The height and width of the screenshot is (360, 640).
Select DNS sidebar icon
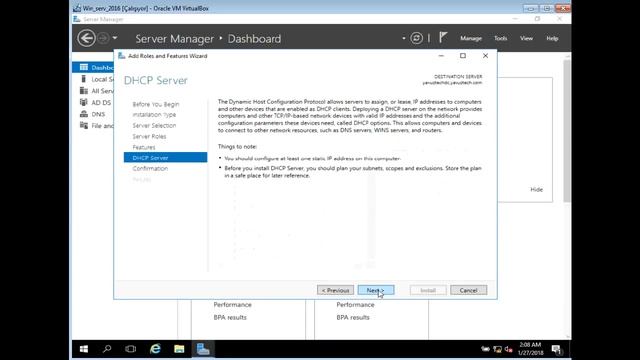pos(84,114)
